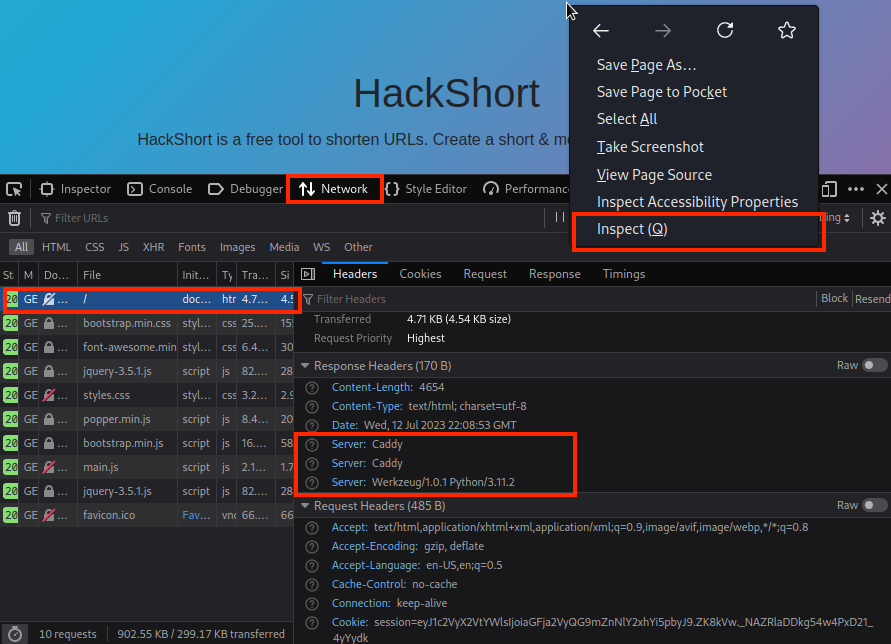Collapse the Response Headers section
Screen dimensions: 891x644
pyautogui.click(x=304, y=367)
